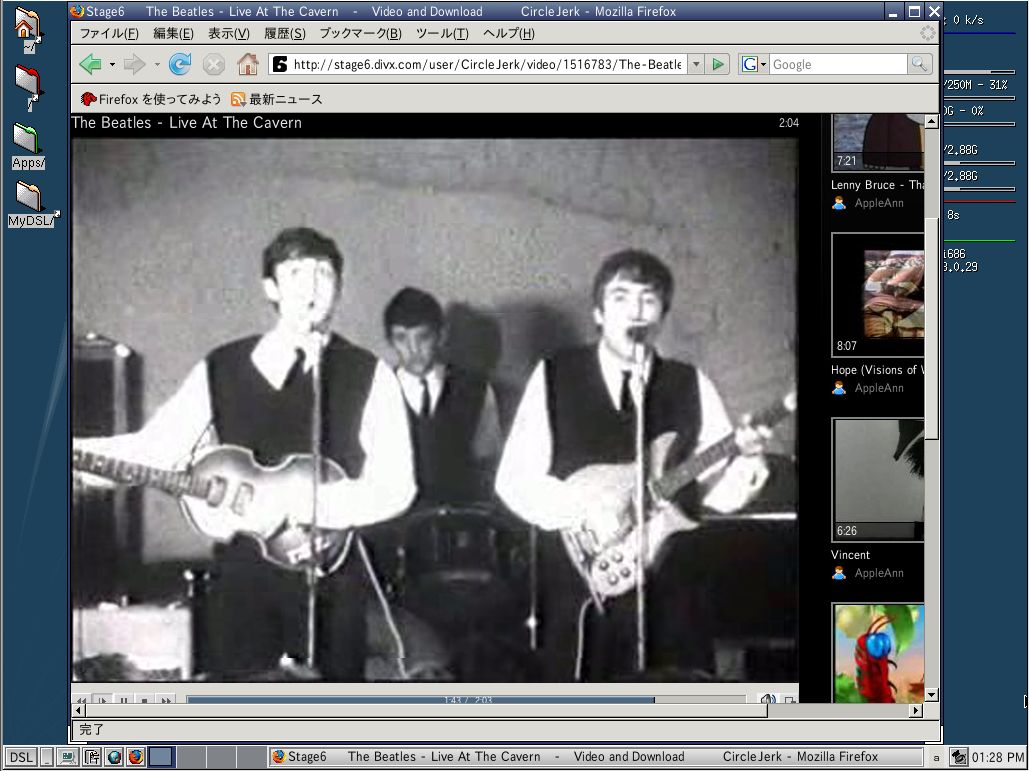Click the Beatles video playing area
Screen dimensions: 1029x771
click(x=435, y=410)
